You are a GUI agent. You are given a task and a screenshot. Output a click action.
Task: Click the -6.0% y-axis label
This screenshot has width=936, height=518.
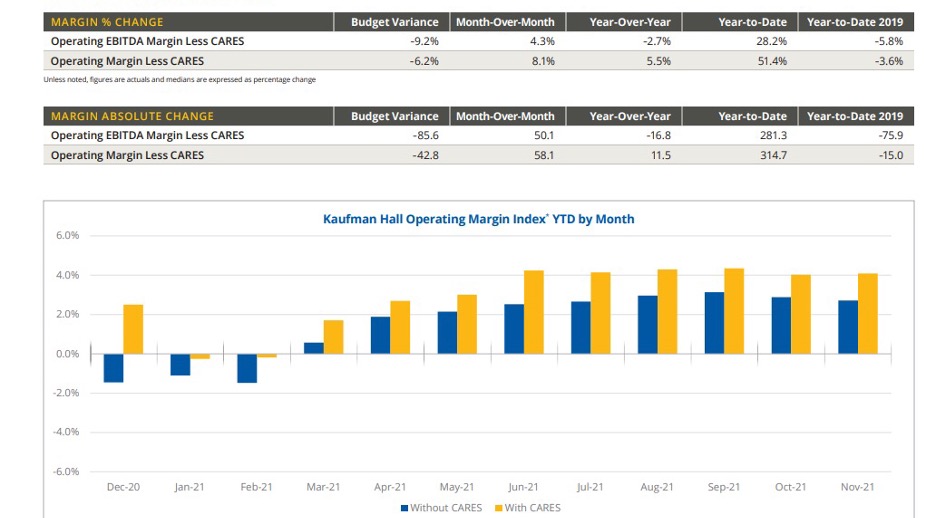(x=66, y=471)
